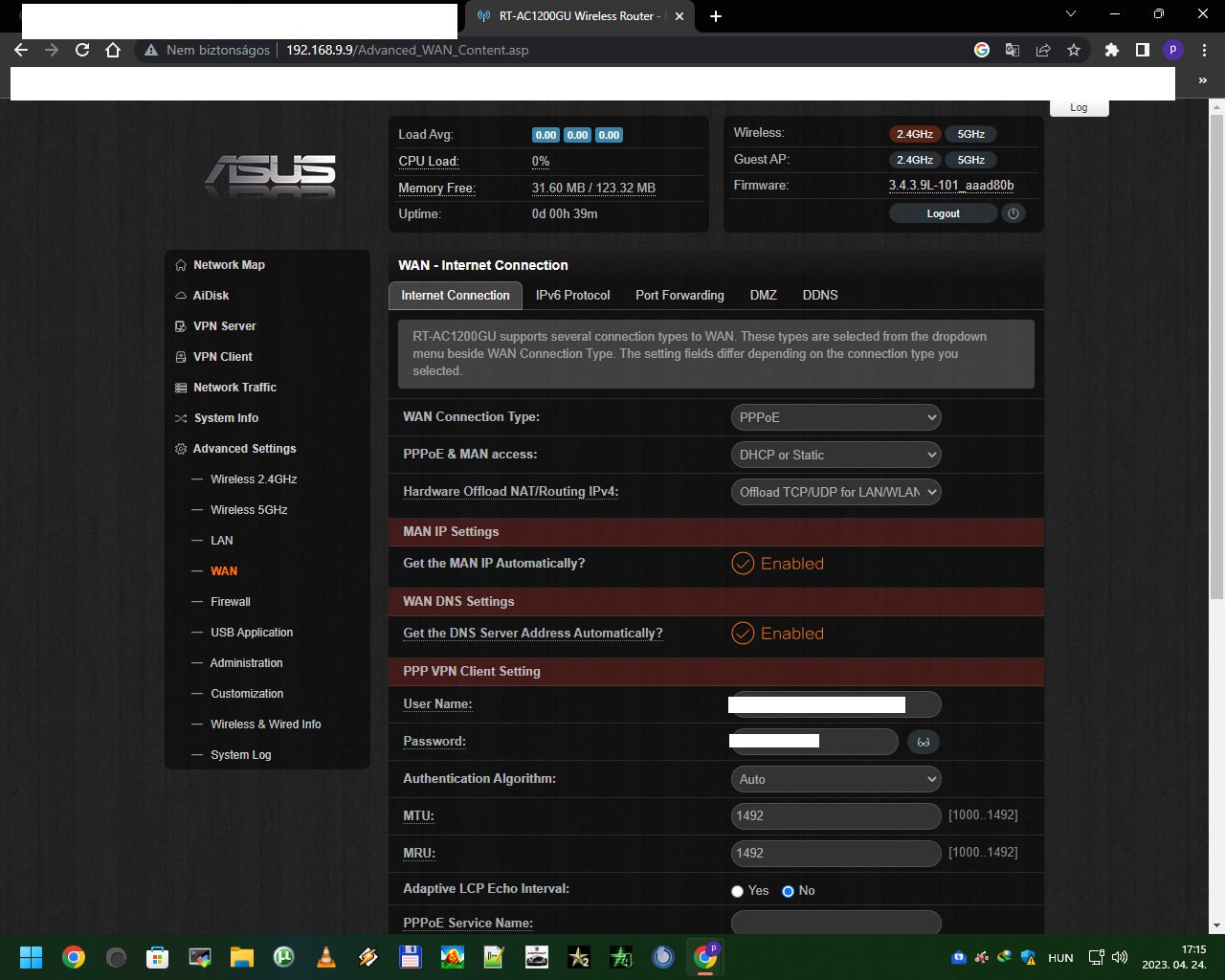The width and height of the screenshot is (1225, 980).
Task: Open Authentication Algorithm dropdown
Action: [836, 779]
